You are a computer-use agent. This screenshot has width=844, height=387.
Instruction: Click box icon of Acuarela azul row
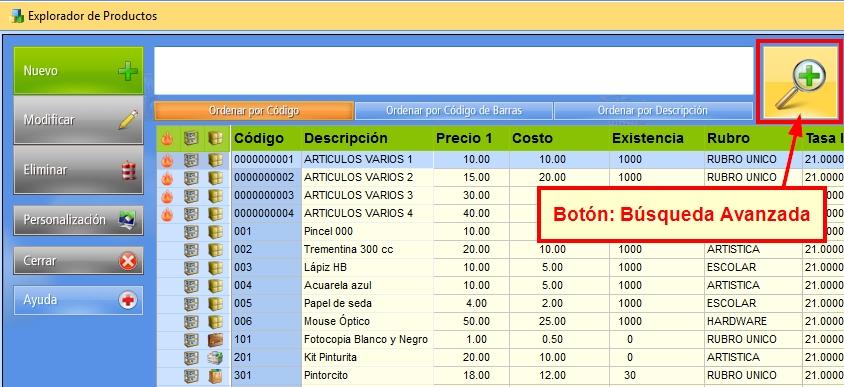215,286
